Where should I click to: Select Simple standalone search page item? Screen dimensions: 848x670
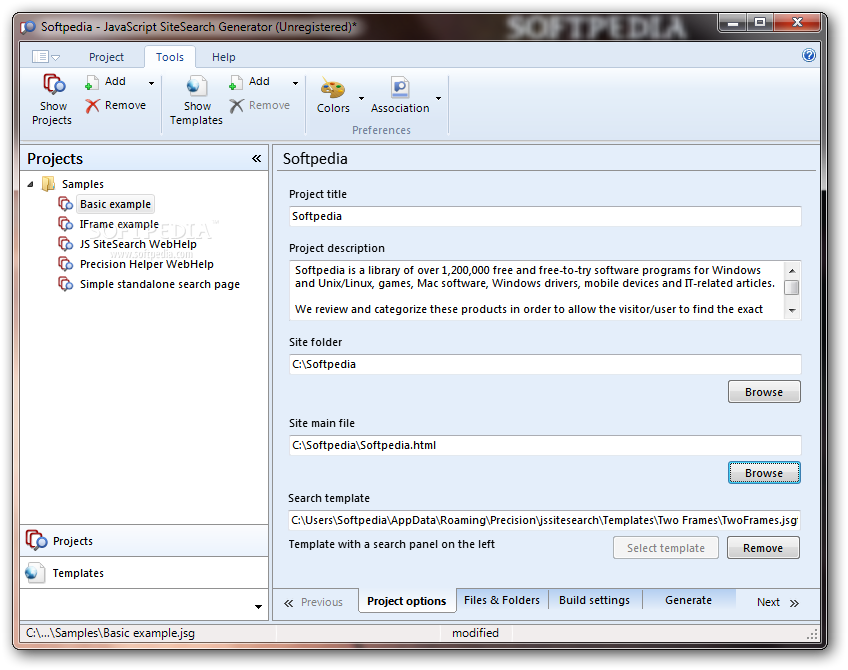pos(160,284)
